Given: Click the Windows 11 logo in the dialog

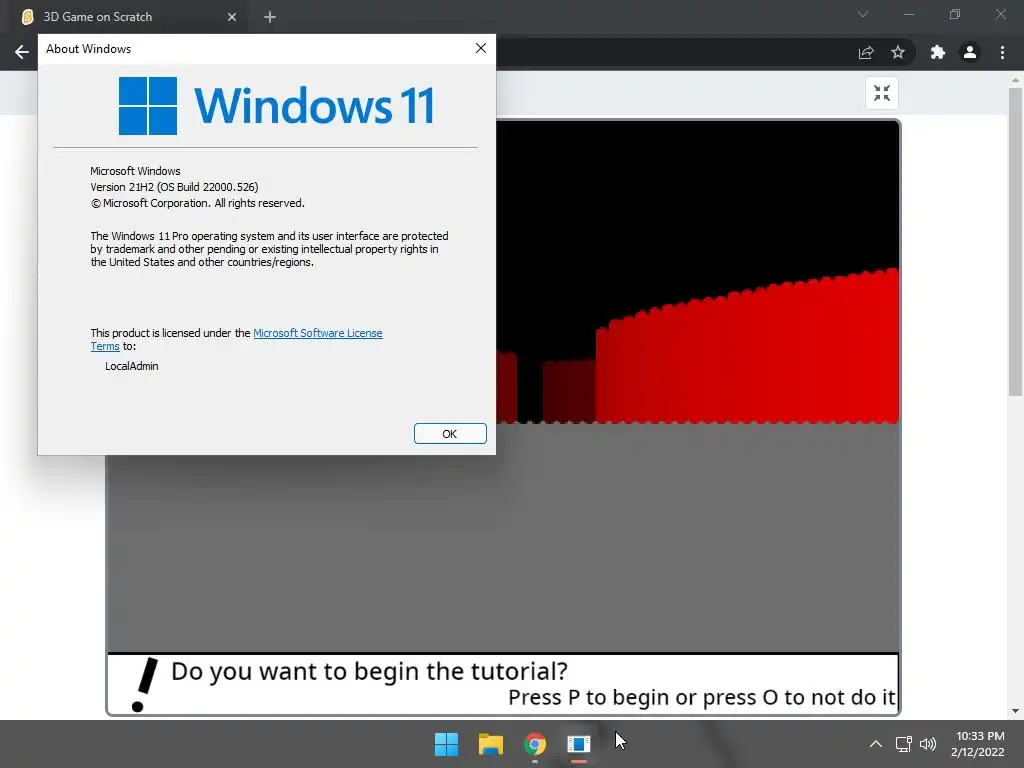Looking at the screenshot, I should (277, 106).
